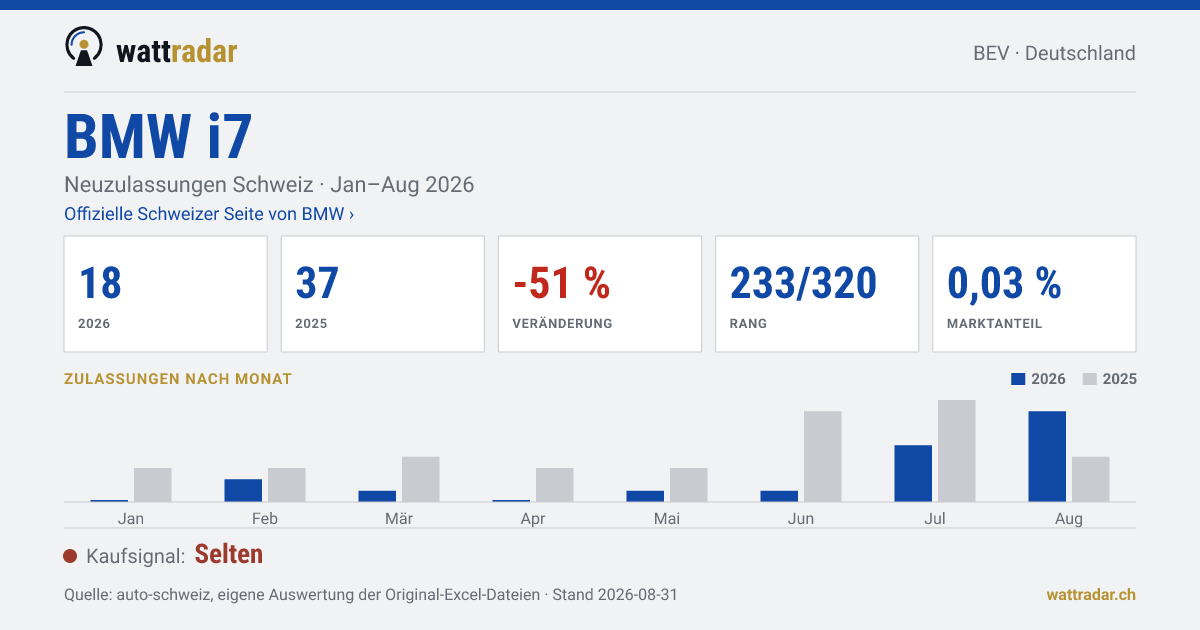
Task: Click the gray 2025 bar for August
Action: coord(1091,479)
